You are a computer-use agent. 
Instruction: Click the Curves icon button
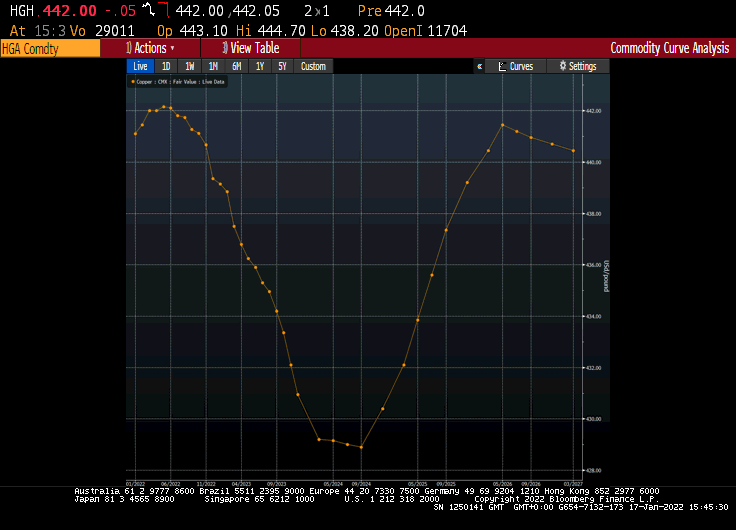pos(514,66)
